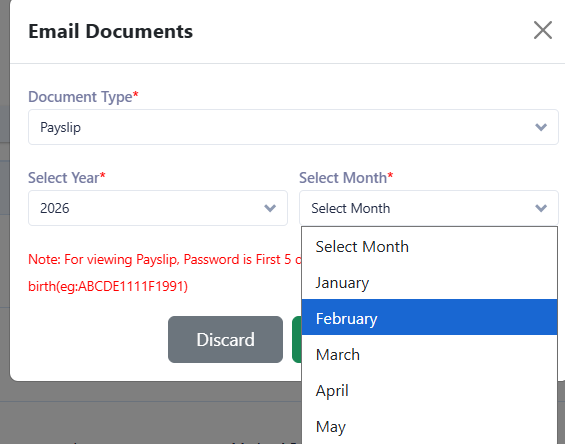Choose the placeholder 'Select Month' list option
This screenshot has width=565, height=444.
click(x=430, y=247)
